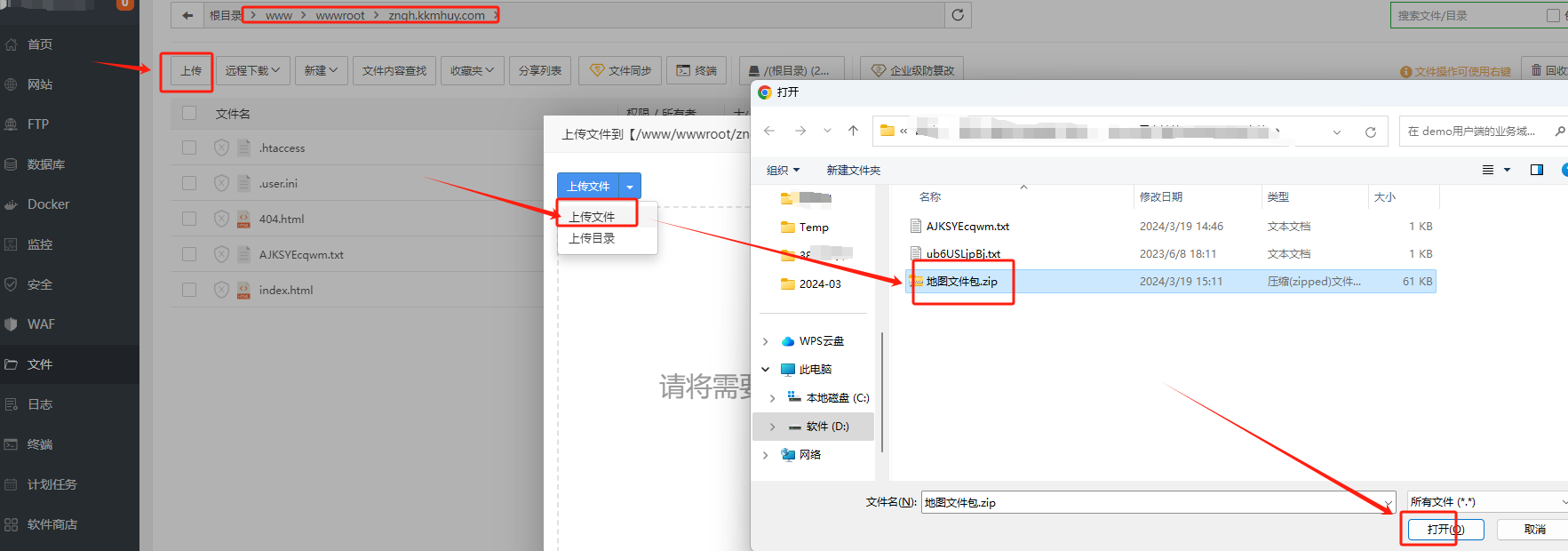Click the blue 上传文件 button
This screenshot has width=1568, height=551.
(x=588, y=186)
